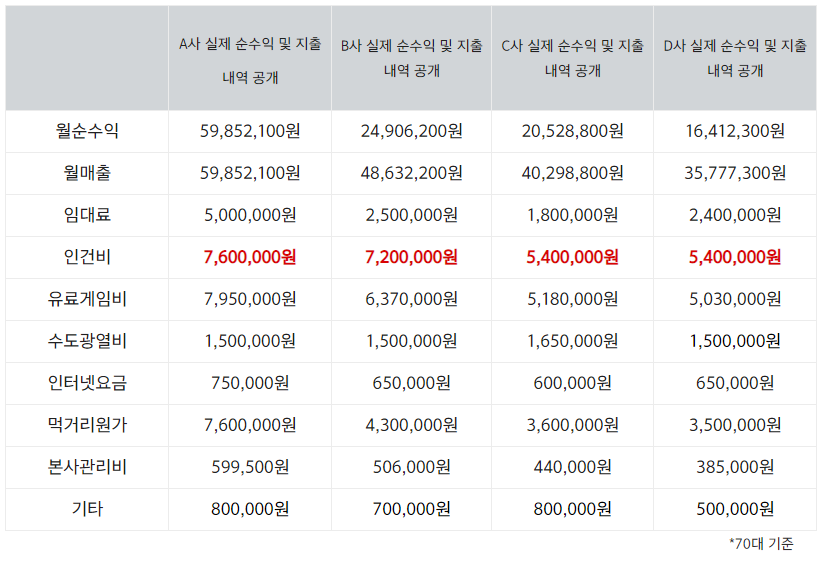Click the 수도광열비 row label

point(87,341)
